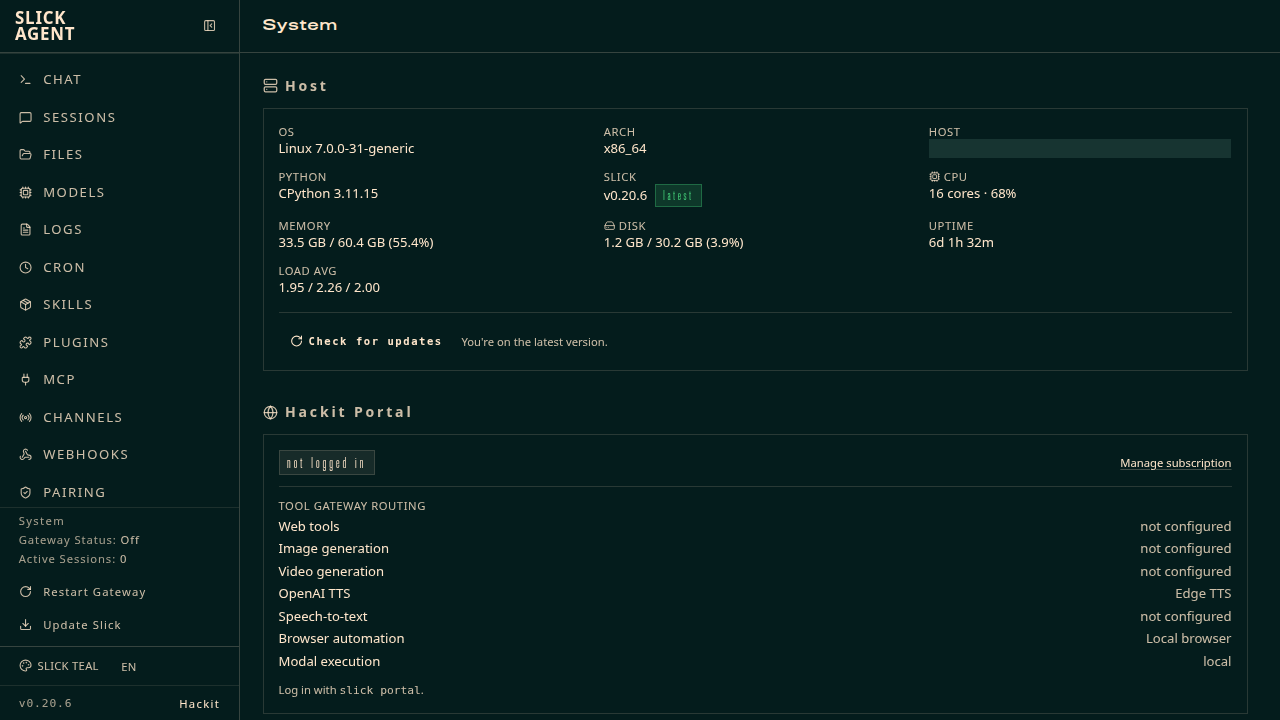Viewport: 1280px width, 720px height.
Task: Click the Update Slick button
Action: pos(120,625)
